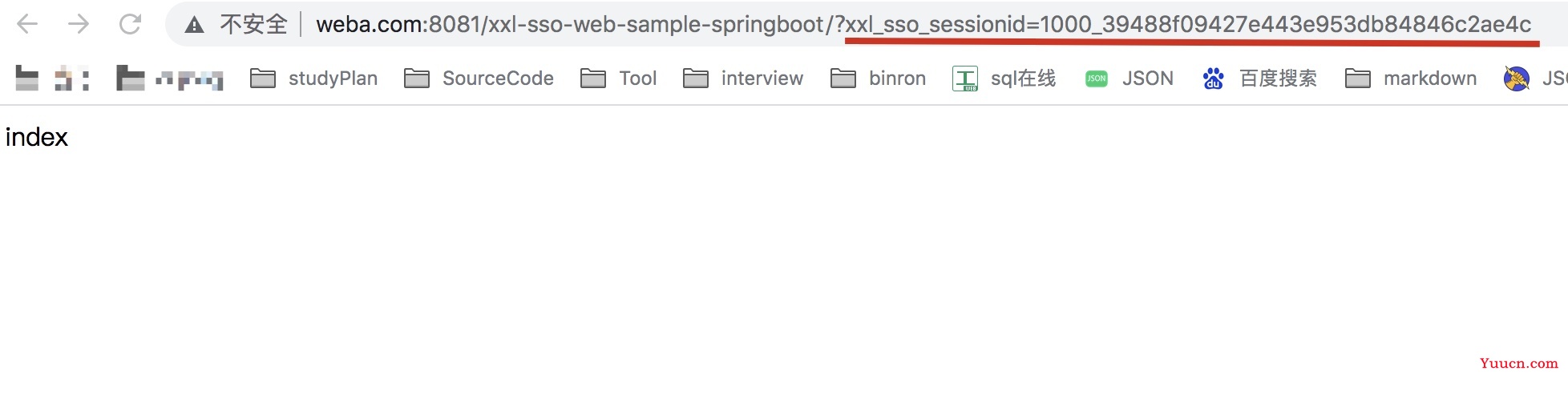Click the not-secure warning triangle icon

pos(194,25)
